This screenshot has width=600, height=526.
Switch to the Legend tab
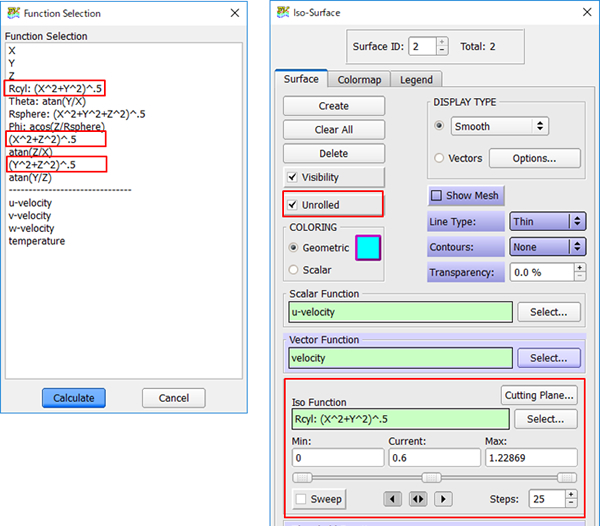tap(415, 80)
